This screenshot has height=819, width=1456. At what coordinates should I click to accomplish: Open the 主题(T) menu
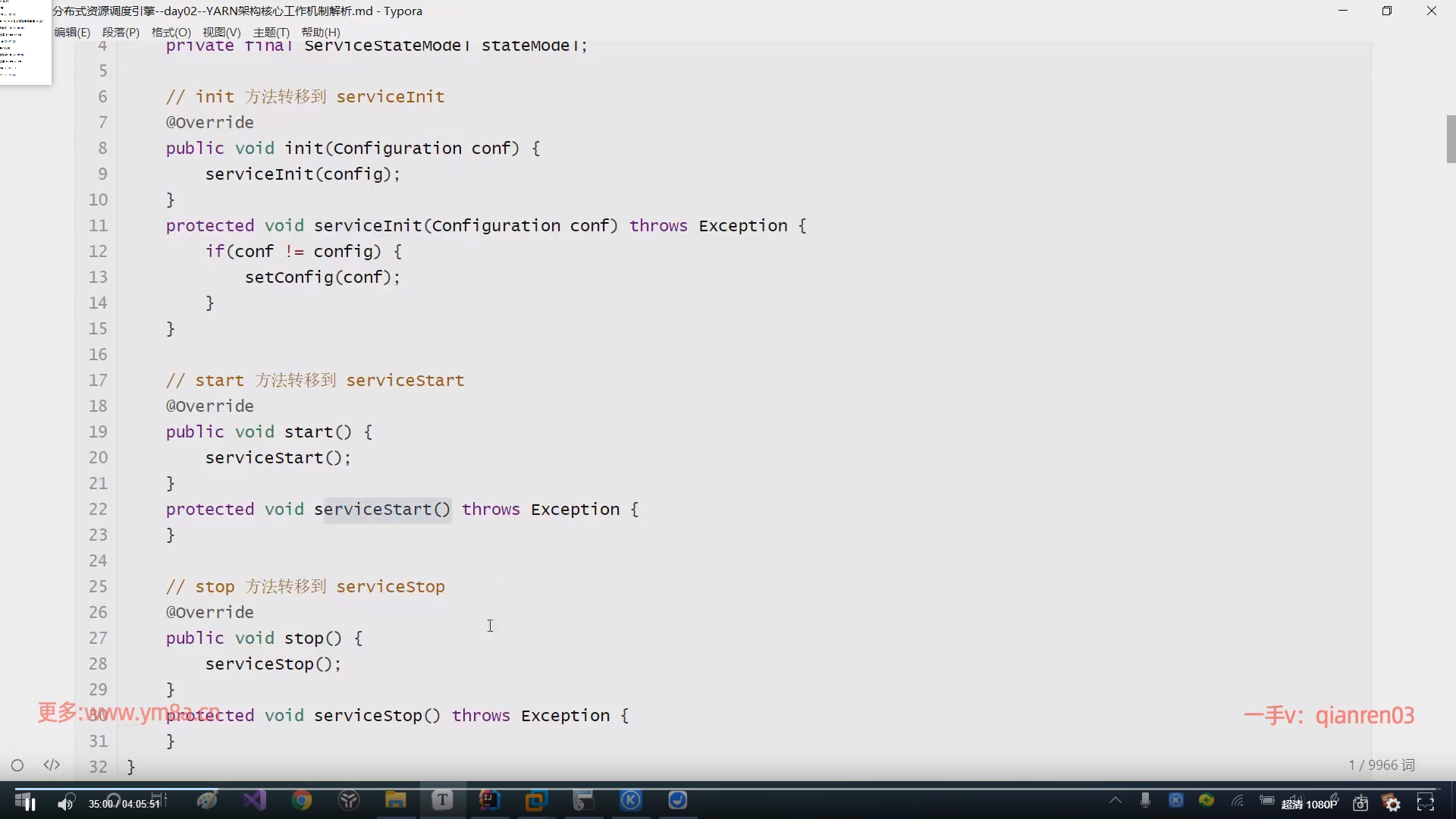[x=271, y=33]
